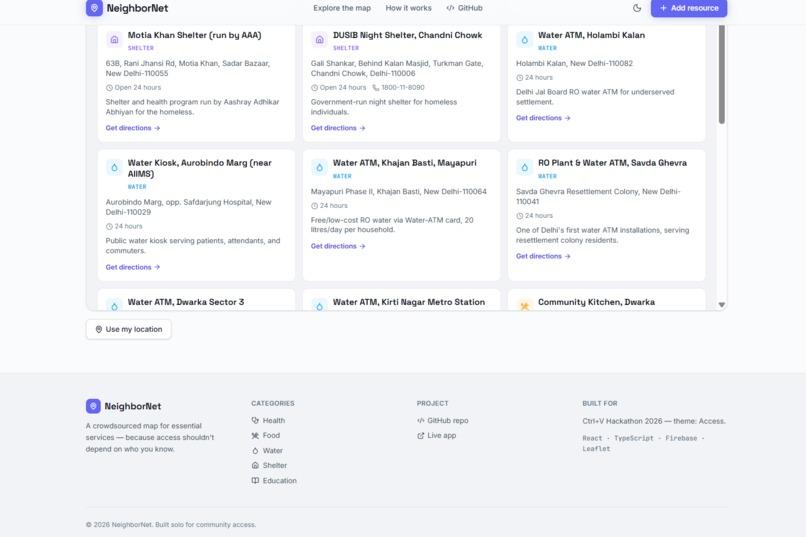Click water drop icon on Aurobindo Marg Kiosk card

pyautogui.click(x=114, y=168)
